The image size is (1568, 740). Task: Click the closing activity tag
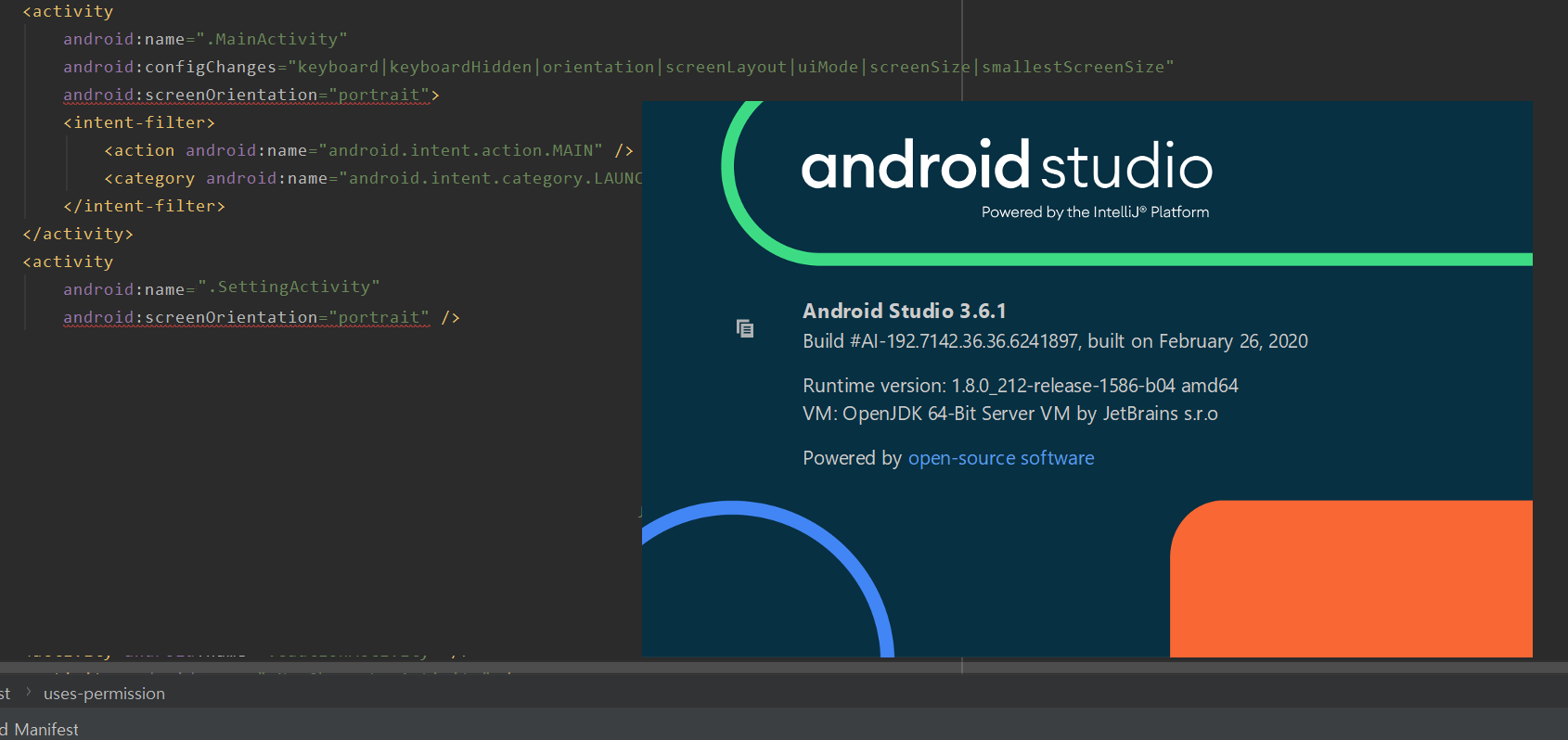tap(78, 234)
